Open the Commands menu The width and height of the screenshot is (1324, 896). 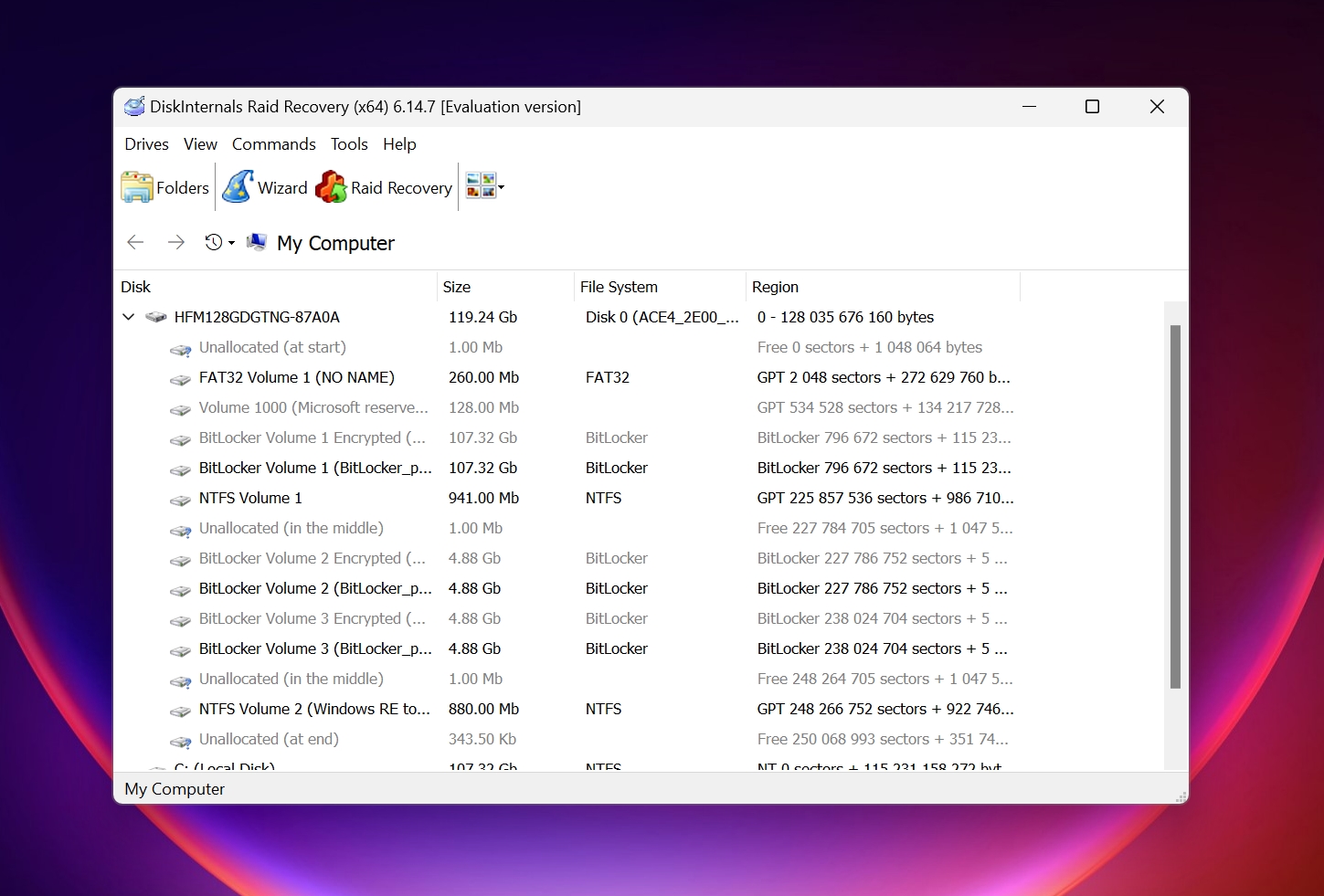(x=273, y=143)
